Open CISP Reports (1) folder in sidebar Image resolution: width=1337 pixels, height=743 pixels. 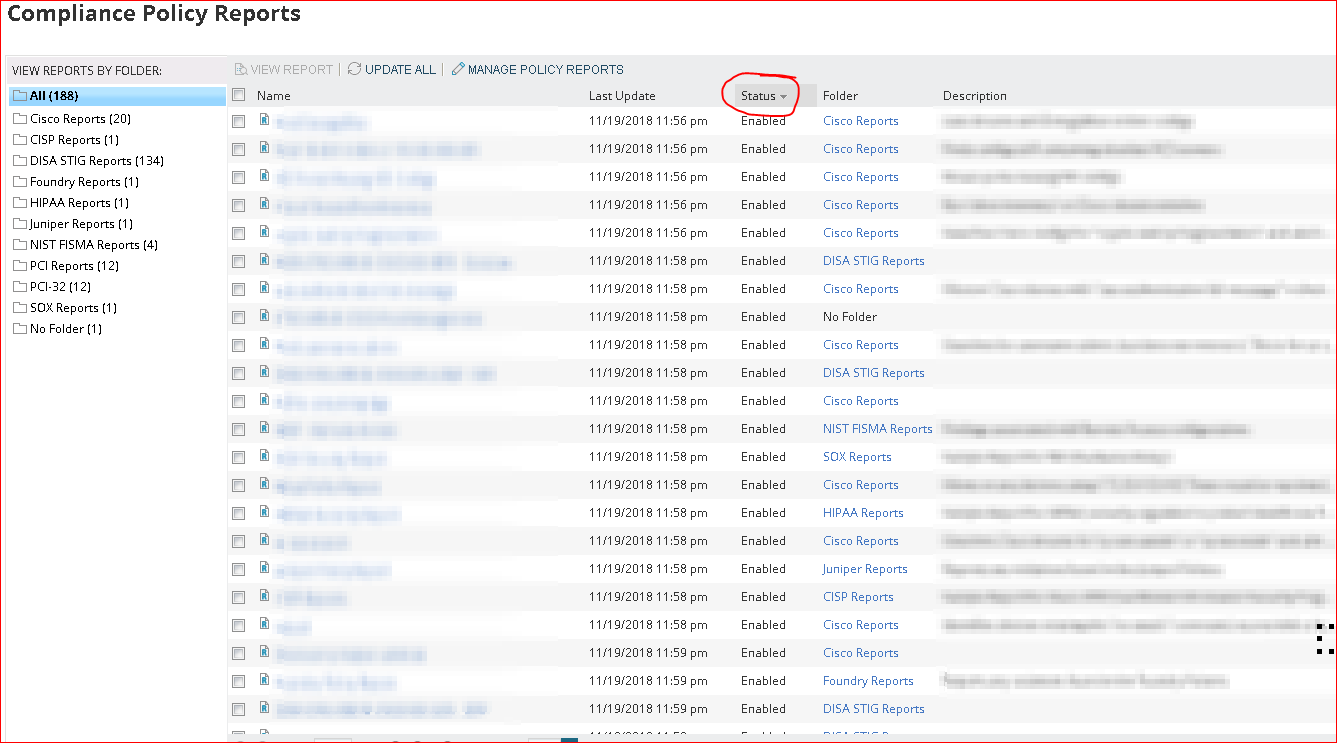click(74, 140)
